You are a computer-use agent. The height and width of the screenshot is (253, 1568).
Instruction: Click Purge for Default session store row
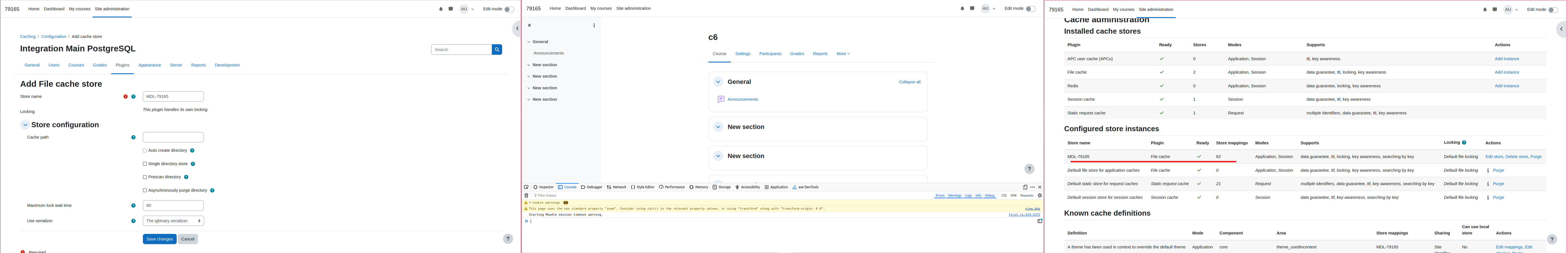click(1499, 198)
